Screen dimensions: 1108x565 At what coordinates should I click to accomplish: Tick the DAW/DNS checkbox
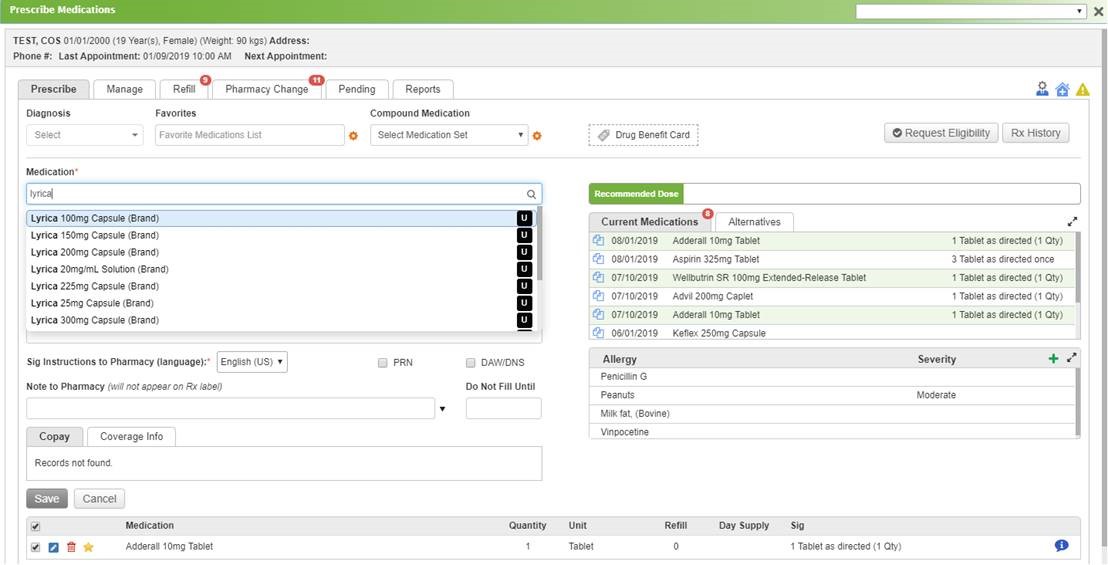click(x=471, y=363)
